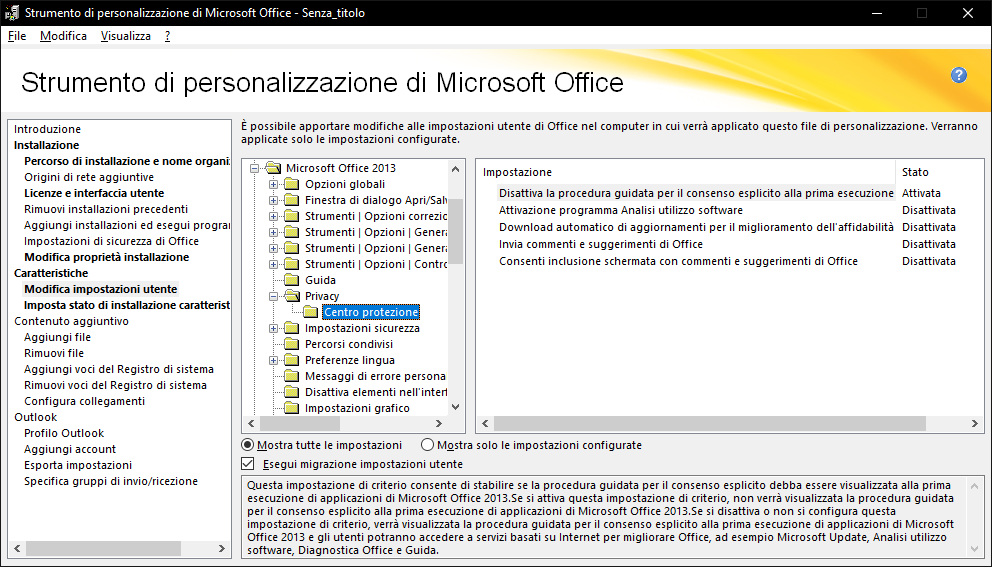The width and height of the screenshot is (992, 567).
Task: Click the Impostazioni grafico folder icon
Action: pyautogui.click(x=291, y=408)
